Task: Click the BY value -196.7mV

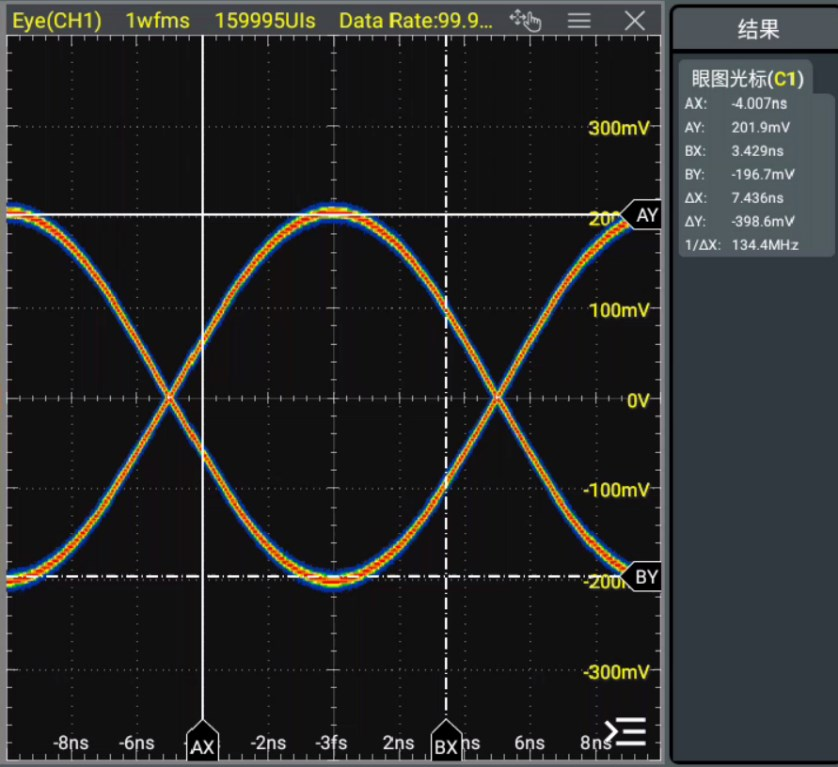Action: [763, 174]
